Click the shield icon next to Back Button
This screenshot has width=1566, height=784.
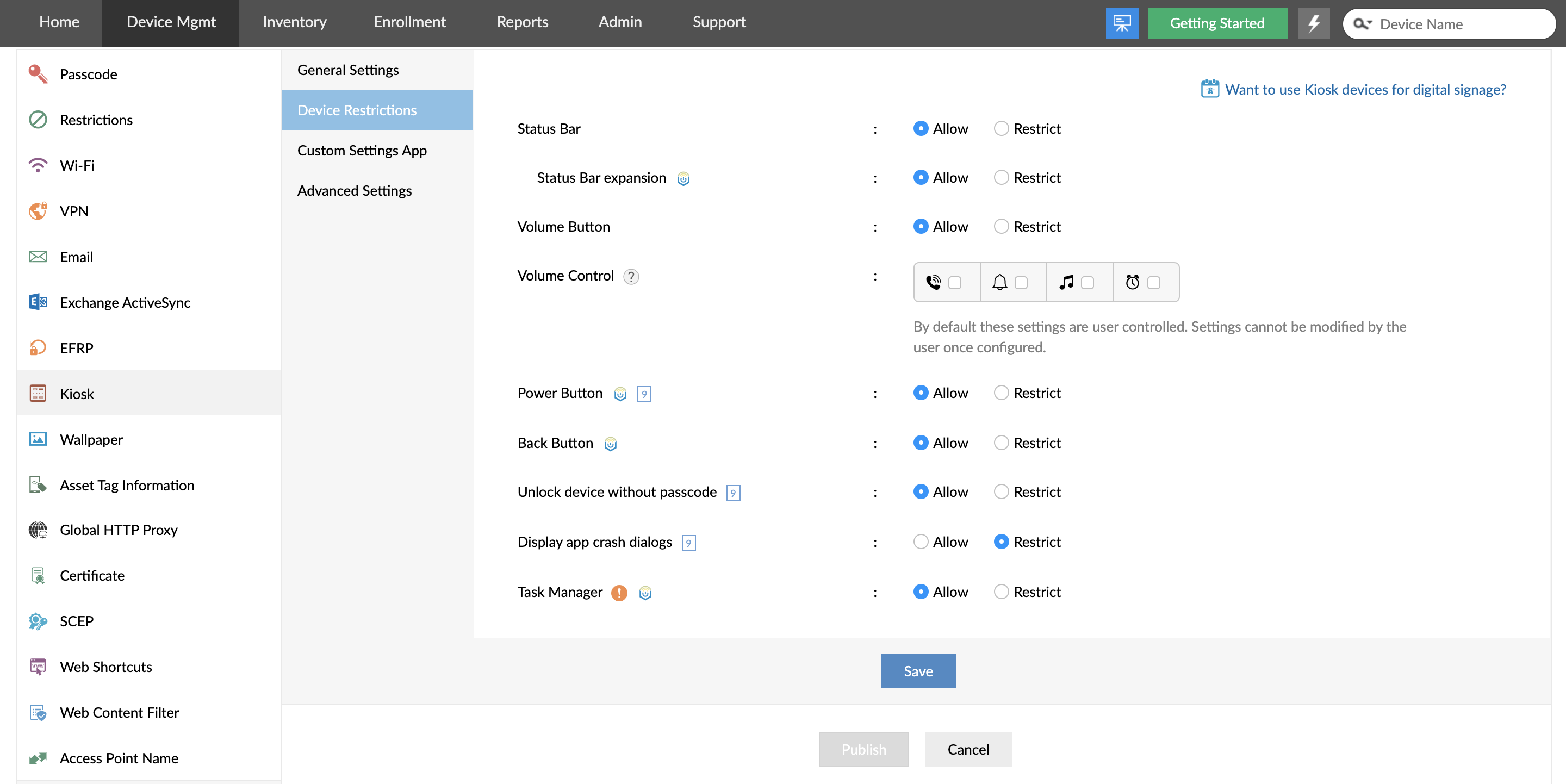(x=610, y=444)
